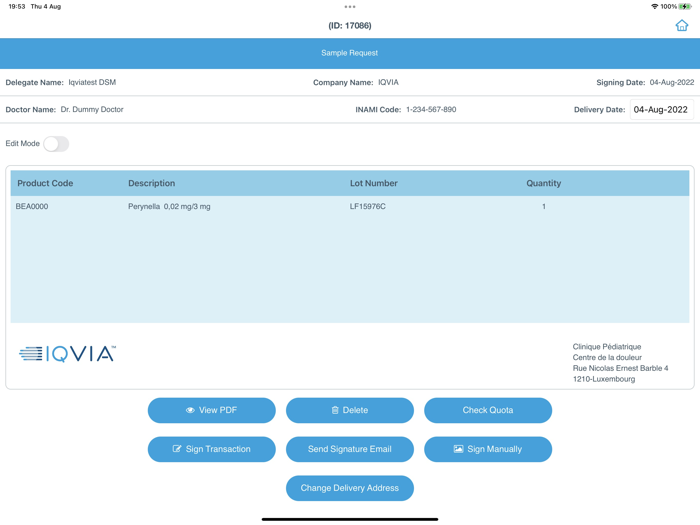Select product code BEA0000 cell
The height and width of the screenshot is (525, 700).
coord(32,207)
